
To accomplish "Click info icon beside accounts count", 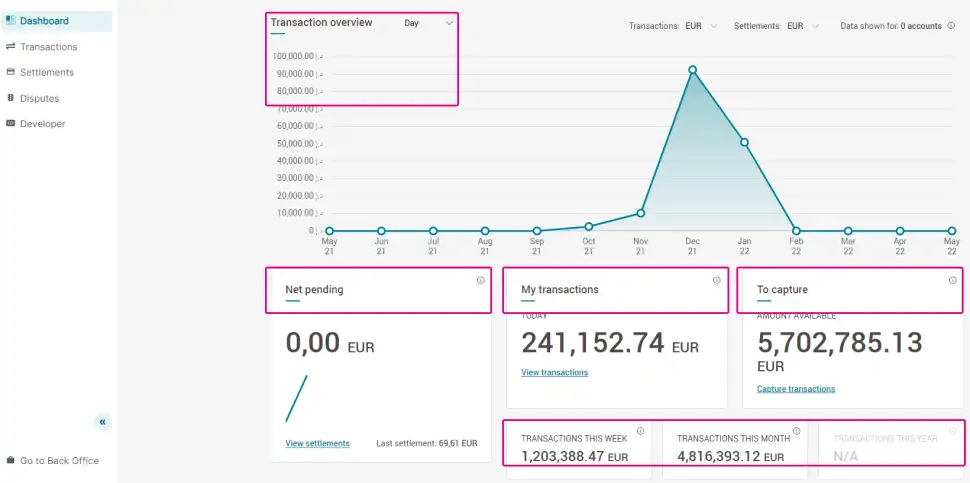I will pos(950,26).
